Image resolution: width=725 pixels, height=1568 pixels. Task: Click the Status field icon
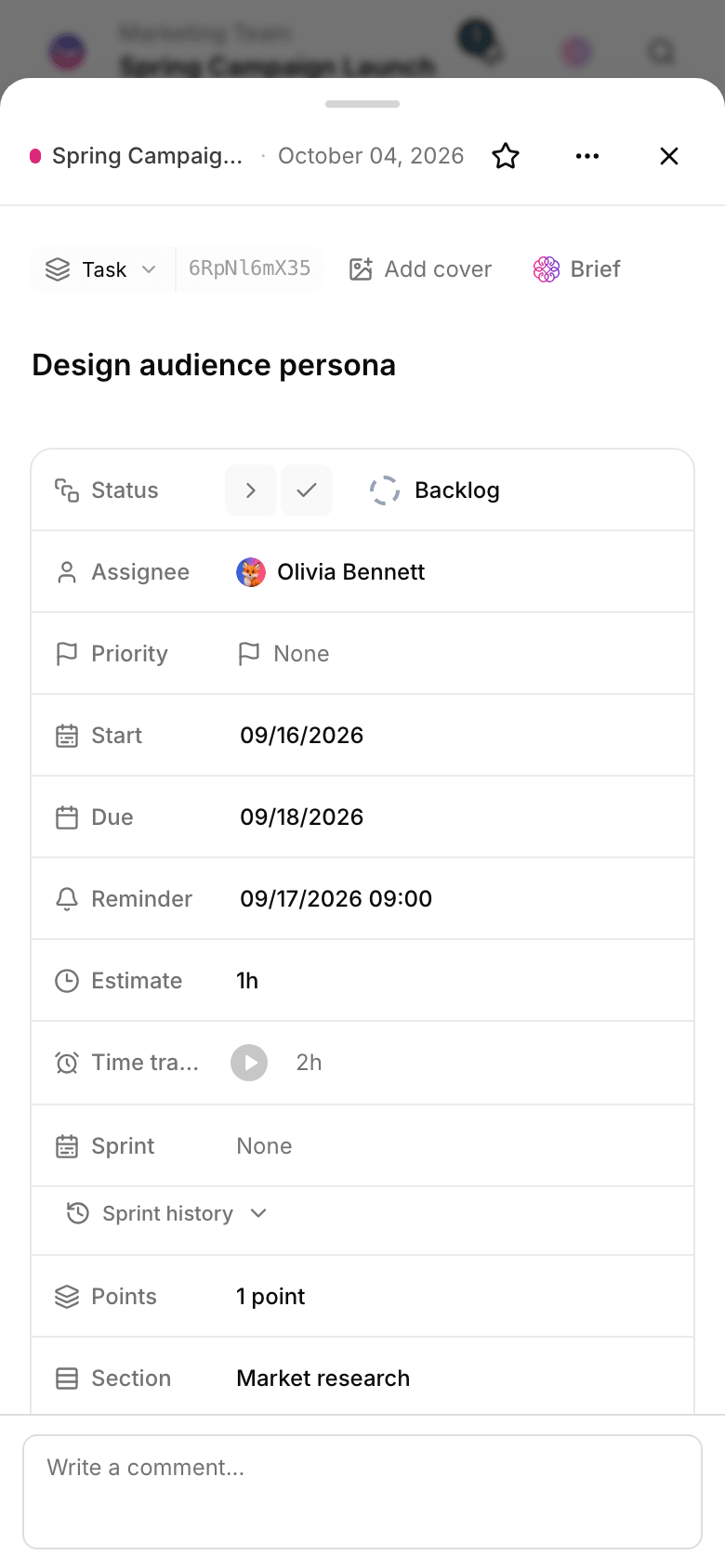(67, 490)
